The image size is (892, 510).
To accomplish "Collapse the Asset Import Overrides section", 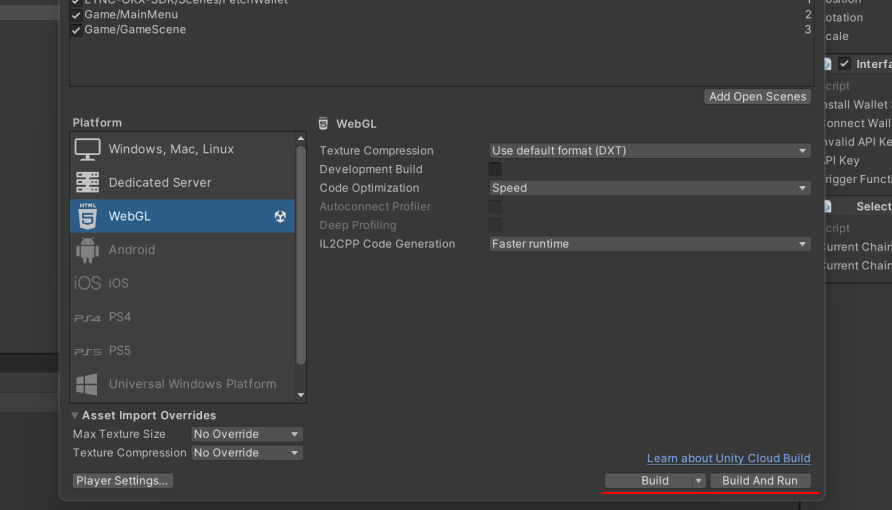I will [x=75, y=415].
